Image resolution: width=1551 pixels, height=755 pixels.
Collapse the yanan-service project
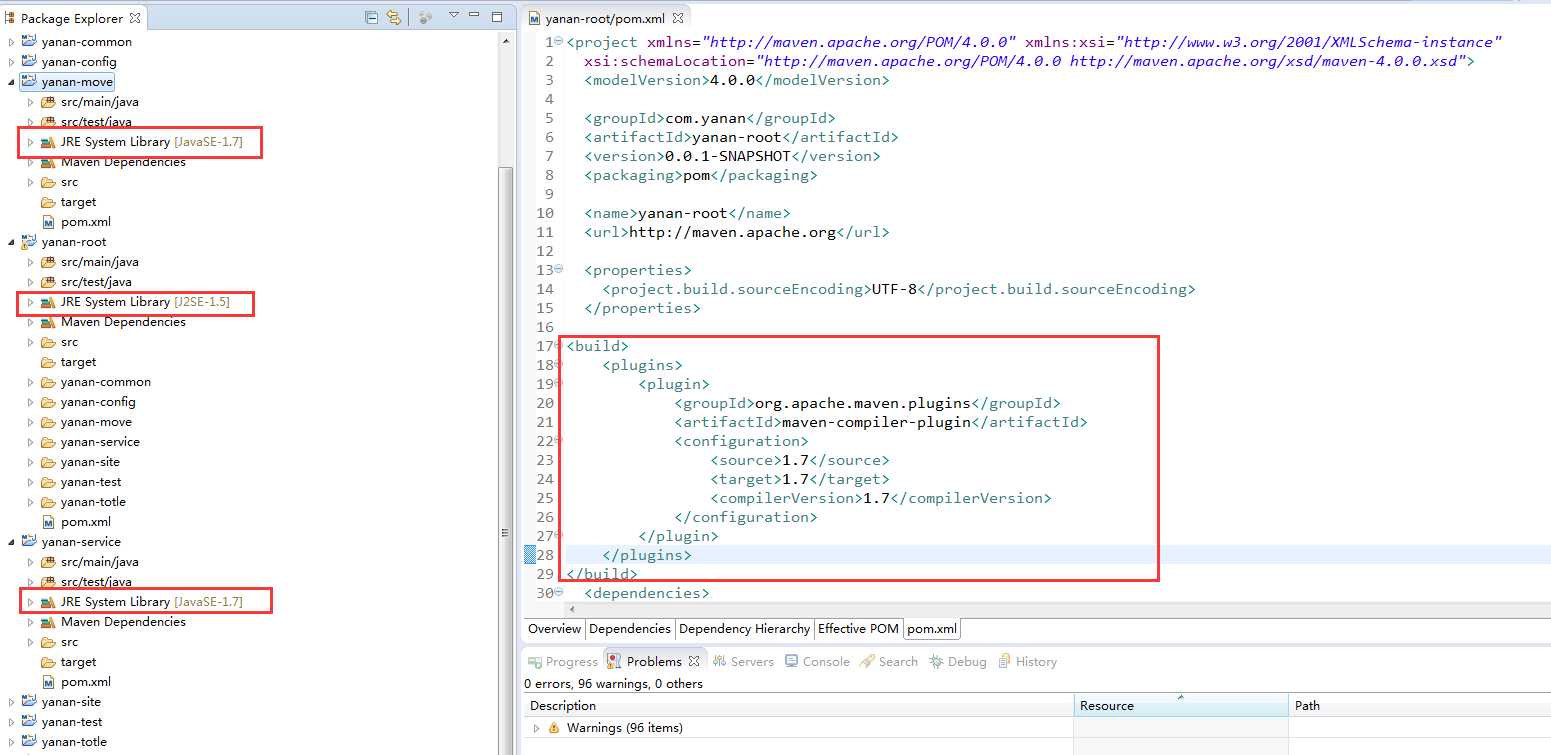pyautogui.click(x=12, y=542)
